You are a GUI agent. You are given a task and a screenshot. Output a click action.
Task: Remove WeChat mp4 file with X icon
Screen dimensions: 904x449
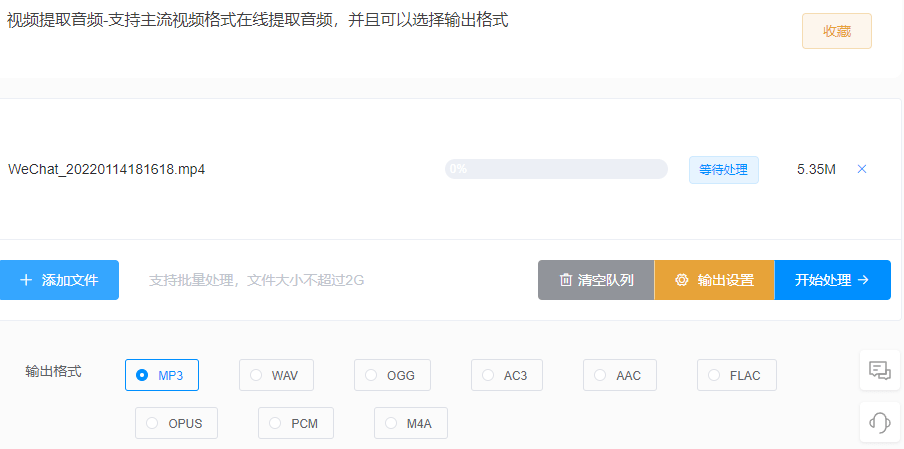[862, 169]
